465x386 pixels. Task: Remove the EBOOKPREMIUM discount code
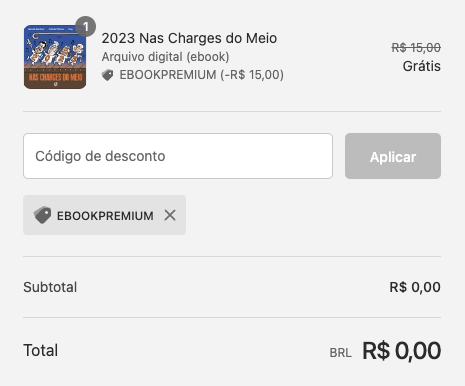coord(170,215)
